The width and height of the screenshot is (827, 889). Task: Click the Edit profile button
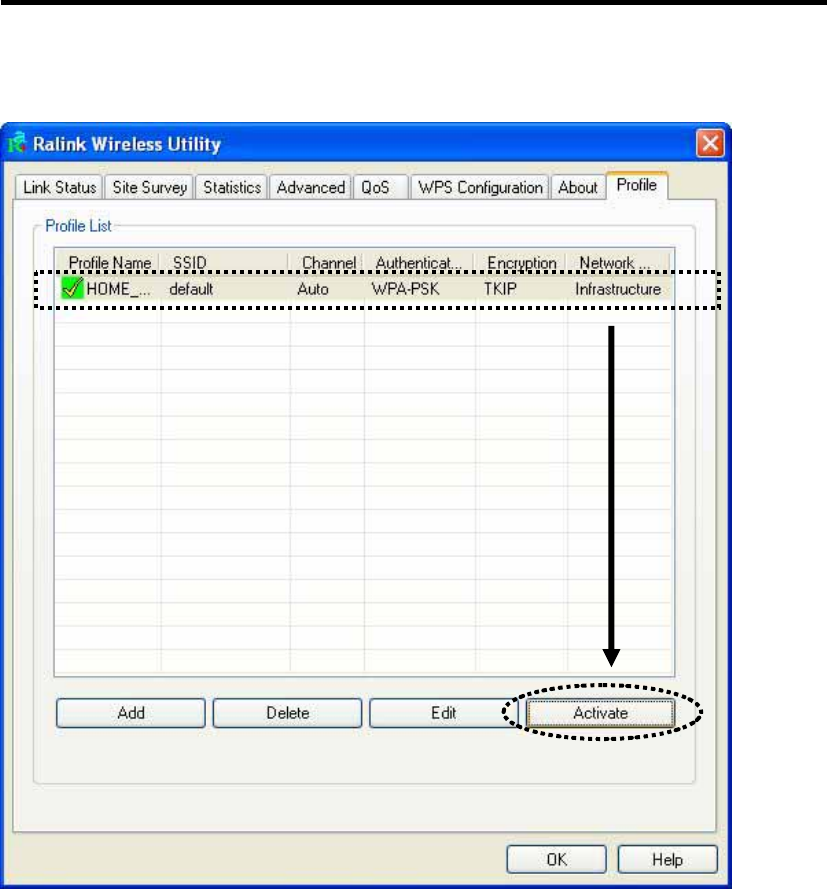tap(443, 713)
